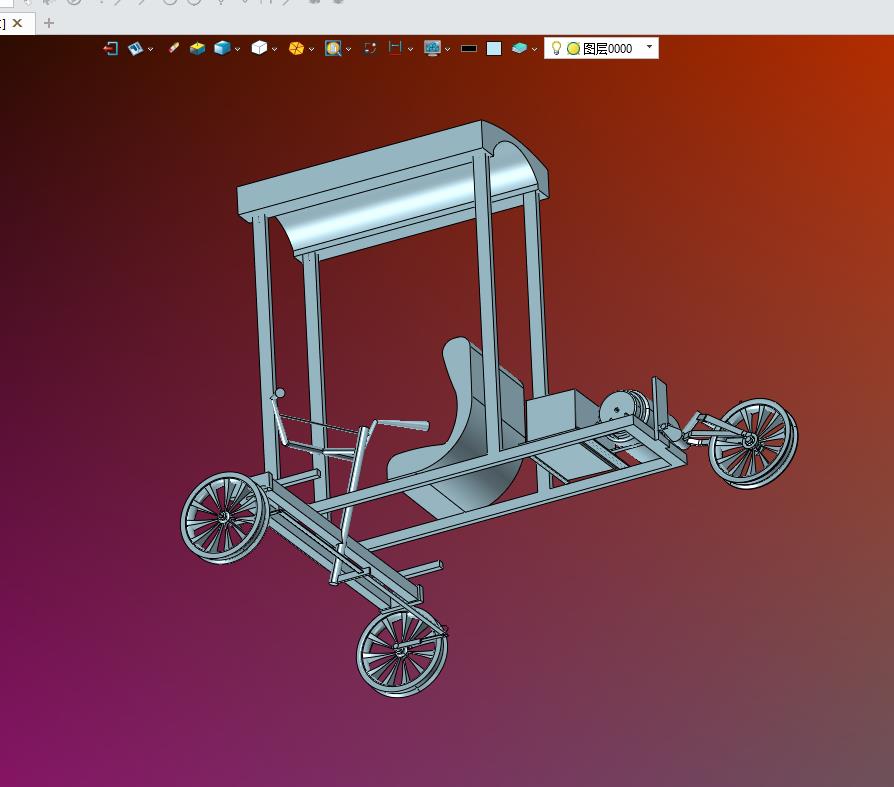Viewport: 894px width, 787px height.
Task: Expand the blue cube shading dropdown
Action: click(237, 49)
